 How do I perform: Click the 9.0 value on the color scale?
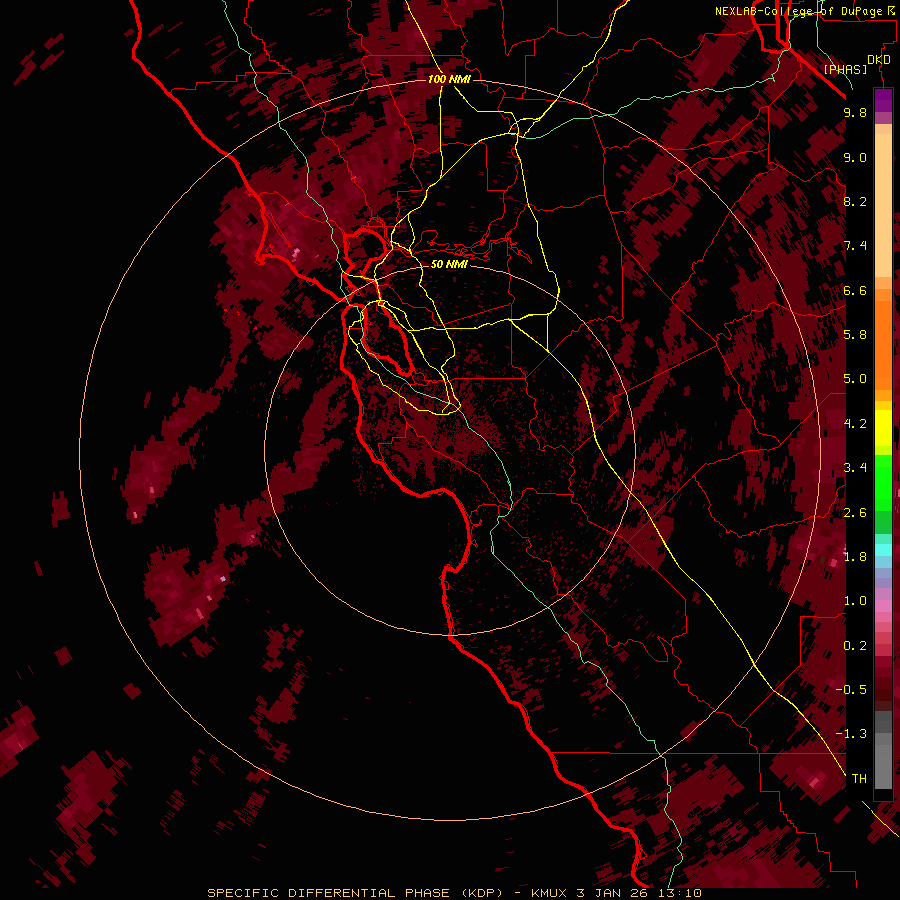[855, 157]
